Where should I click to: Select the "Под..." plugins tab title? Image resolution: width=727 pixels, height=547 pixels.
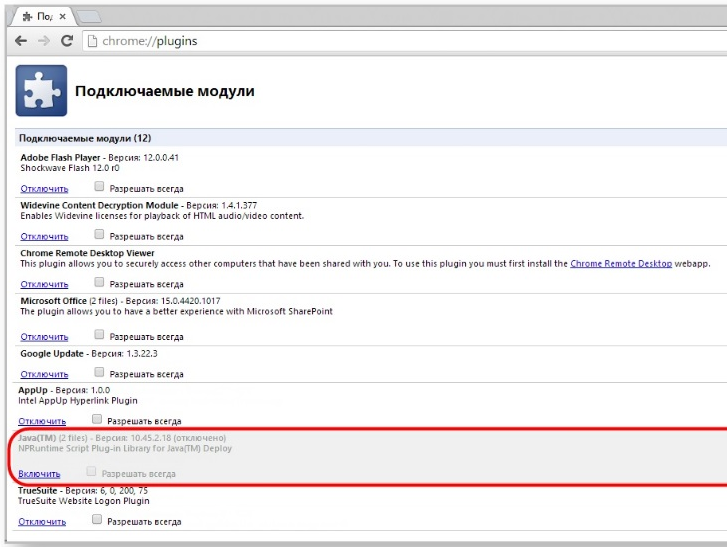click(x=46, y=17)
